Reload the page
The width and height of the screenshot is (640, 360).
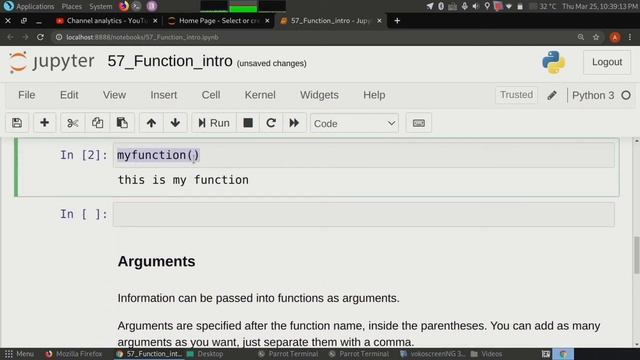point(40,37)
